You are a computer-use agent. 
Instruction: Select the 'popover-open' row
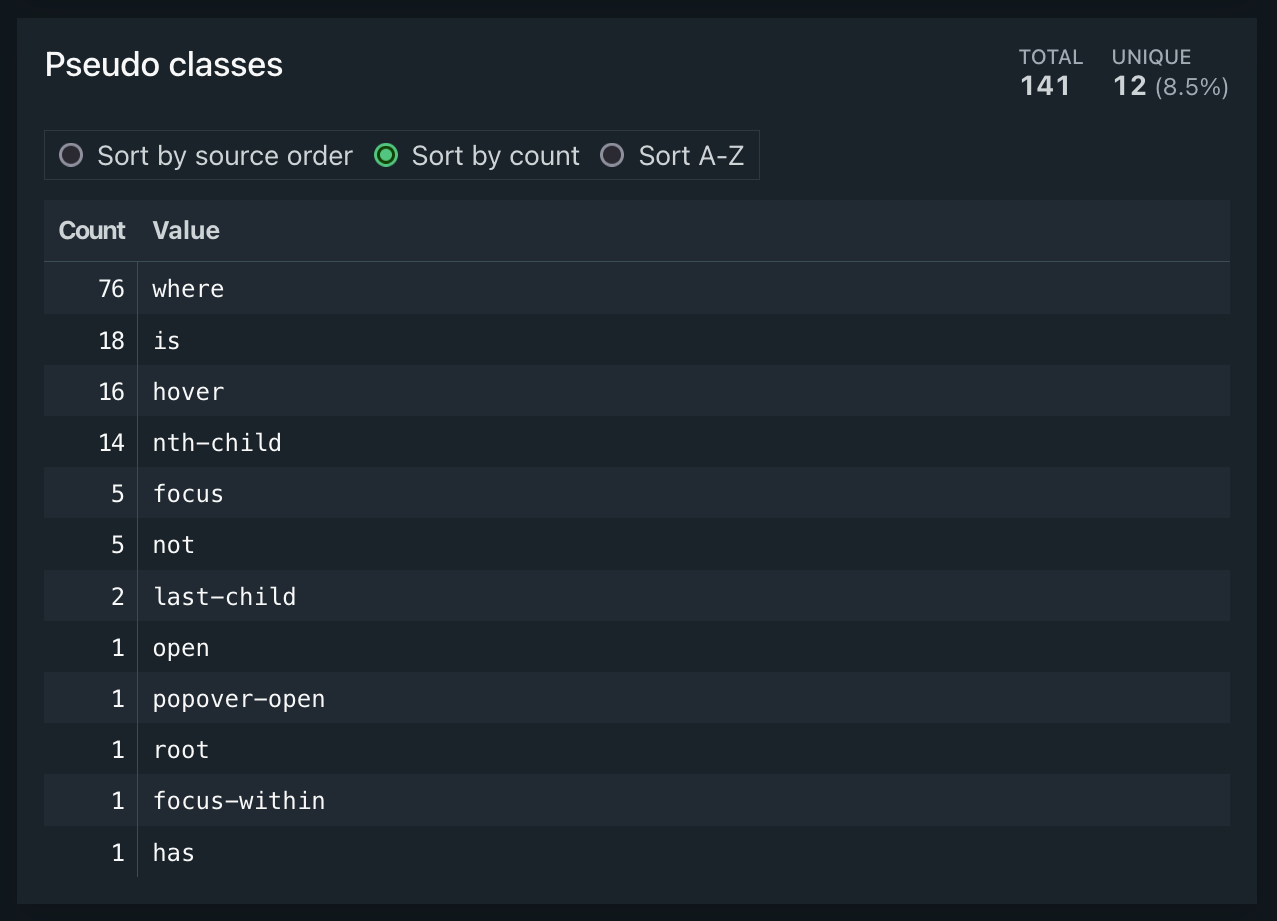coord(239,699)
